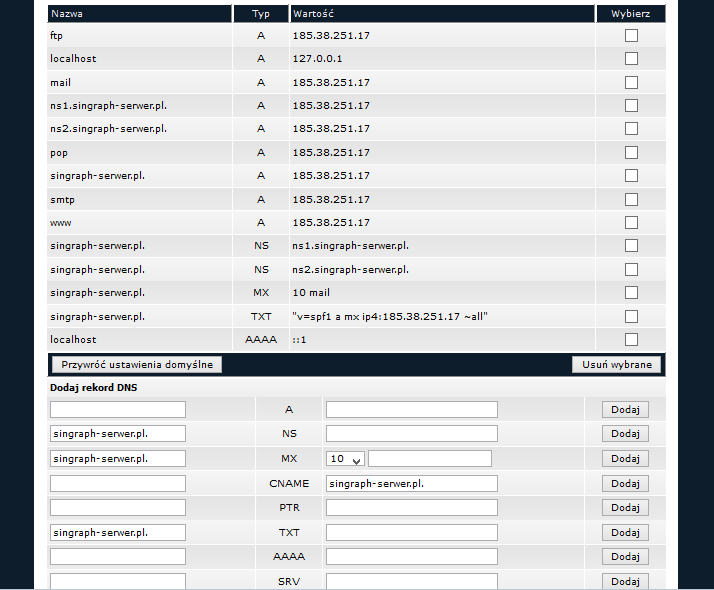This screenshot has width=714, height=590.
Task: Click the 127.0.0.1 value cell
Action: click(x=317, y=59)
